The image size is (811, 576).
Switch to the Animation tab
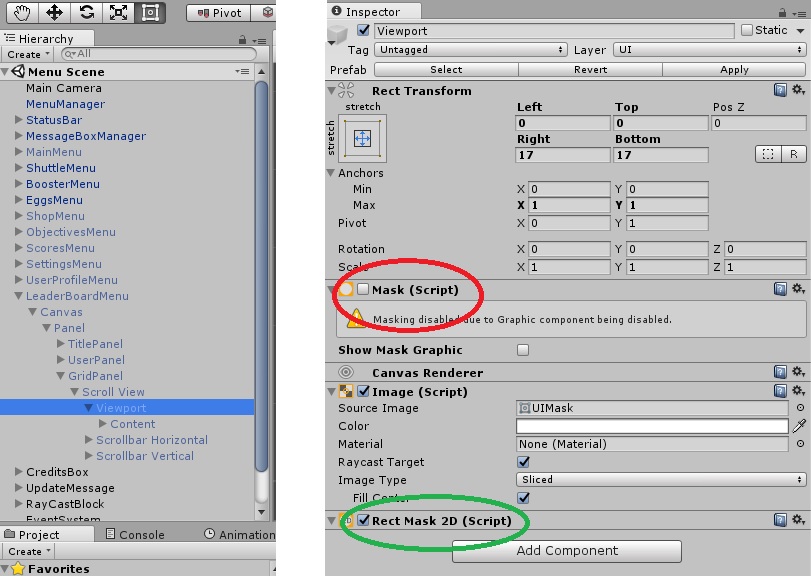[239, 534]
